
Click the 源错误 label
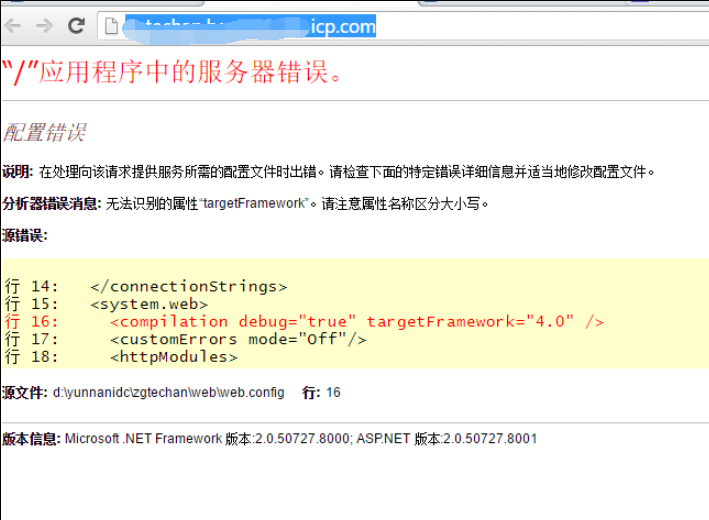pyautogui.click(x=24, y=236)
